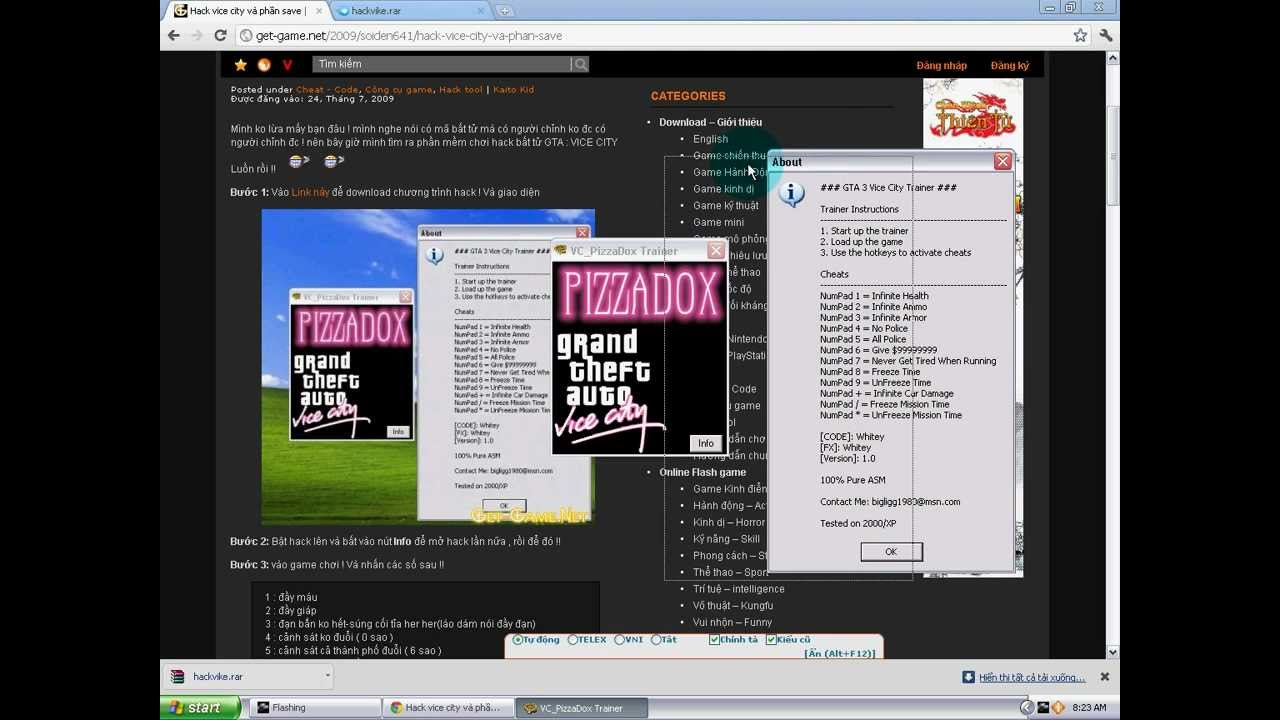Click the yellow star icon on the site header
1280x720 pixels.
[x=241, y=64]
